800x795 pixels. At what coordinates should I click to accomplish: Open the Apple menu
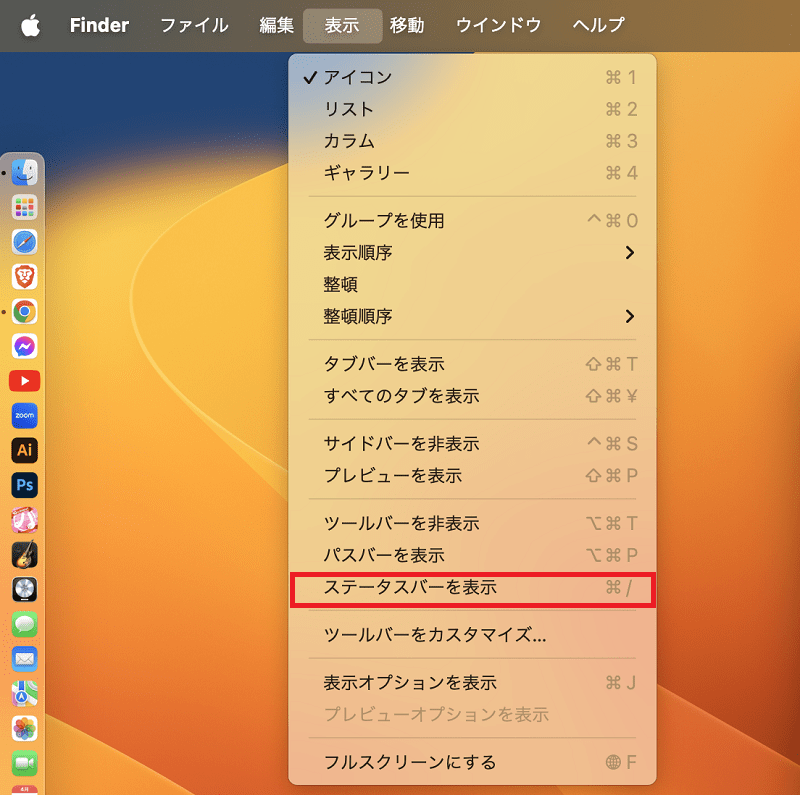tap(31, 26)
